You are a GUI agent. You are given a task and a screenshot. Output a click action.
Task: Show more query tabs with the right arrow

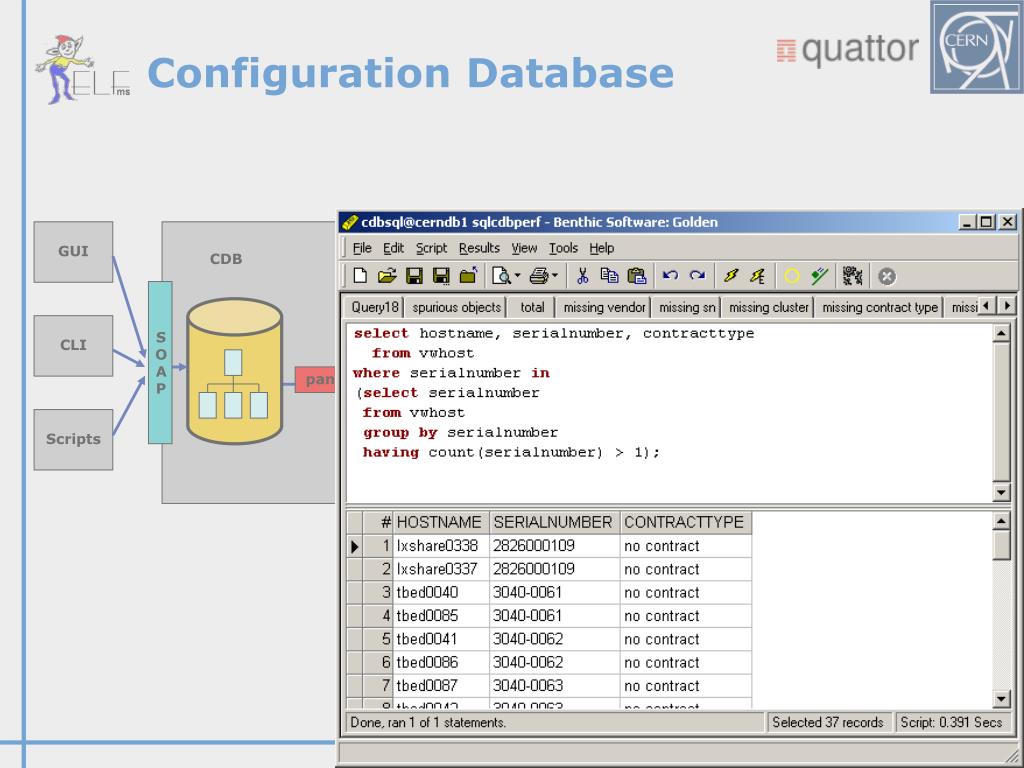click(x=1006, y=306)
